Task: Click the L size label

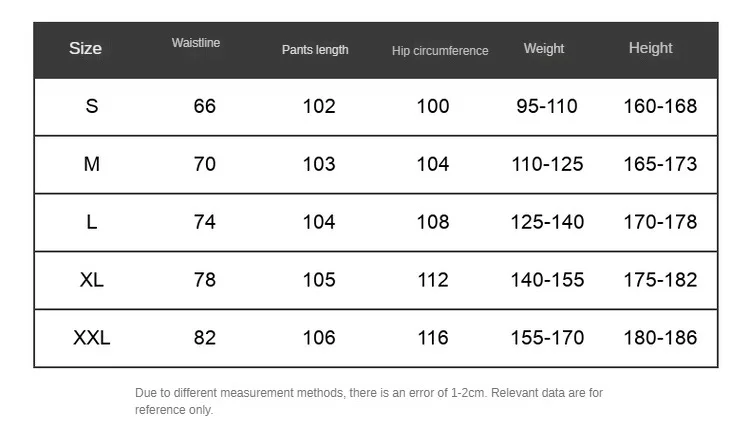Action: (92, 222)
